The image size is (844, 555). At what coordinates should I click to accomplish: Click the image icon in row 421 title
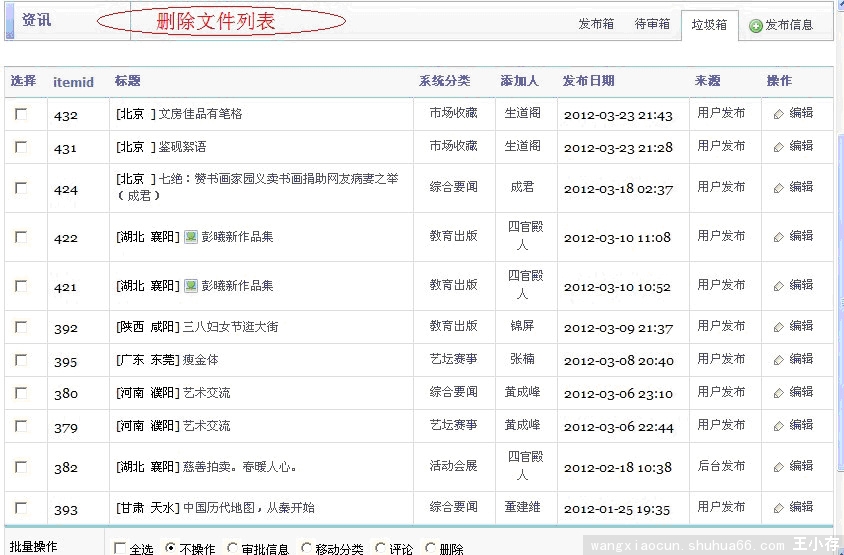pyautogui.click(x=191, y=286)
